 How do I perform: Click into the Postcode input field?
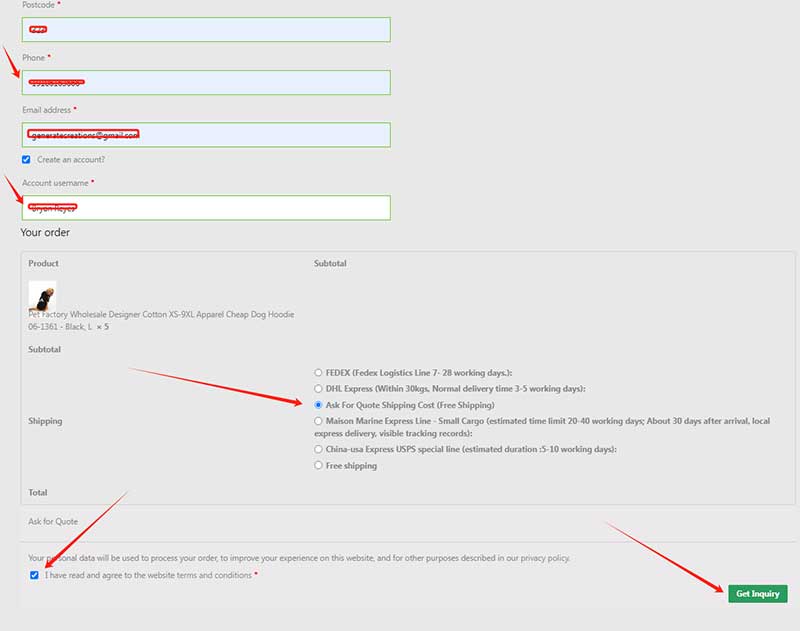pyautogui.click(x=206, y=30)
